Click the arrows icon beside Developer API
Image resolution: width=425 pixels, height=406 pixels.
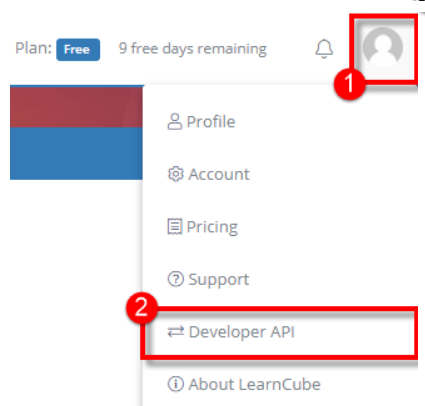coord(175,332)
